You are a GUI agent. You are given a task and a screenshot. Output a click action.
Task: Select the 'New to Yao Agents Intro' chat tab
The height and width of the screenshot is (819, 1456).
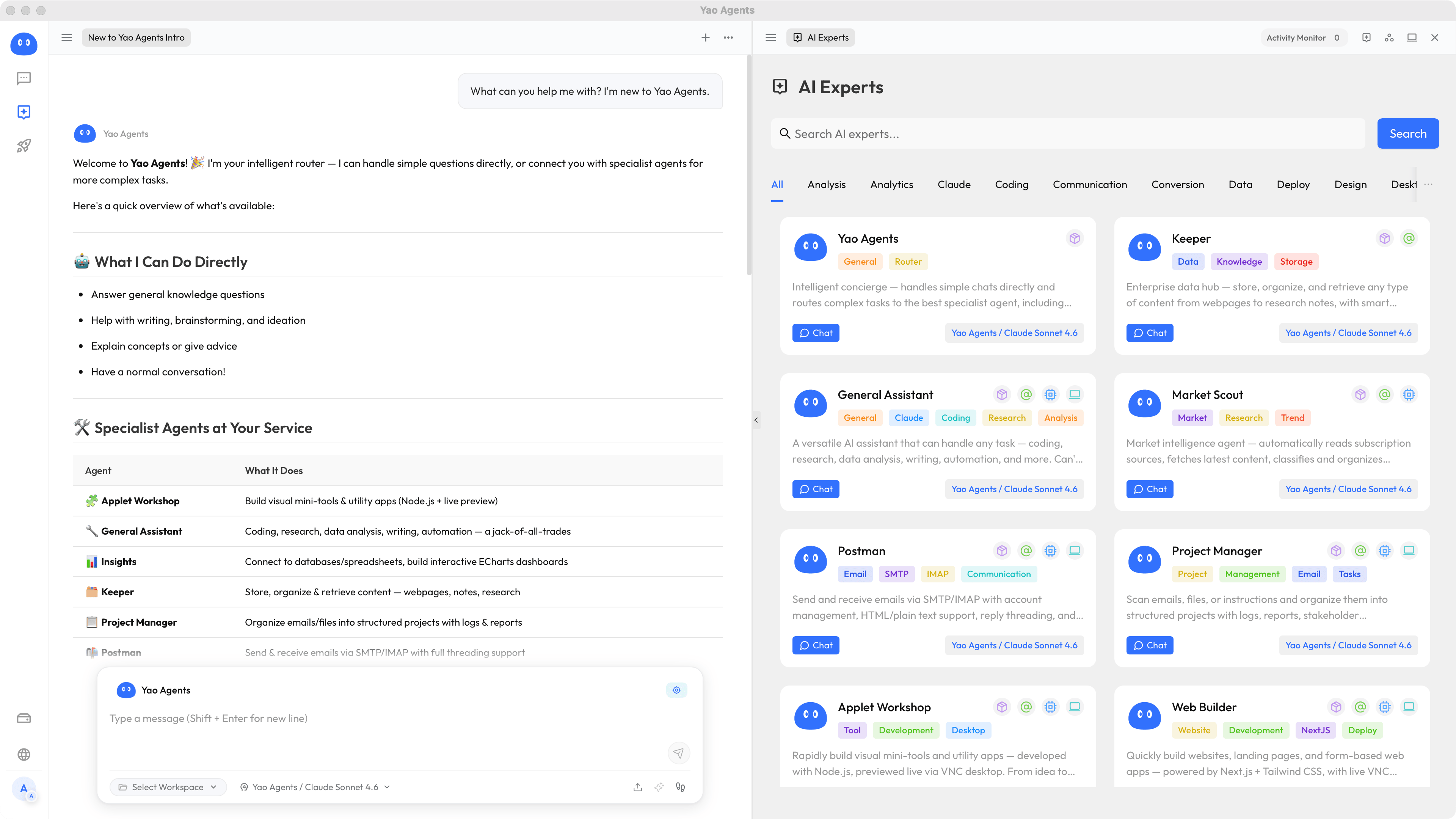(x=136, y=37)
